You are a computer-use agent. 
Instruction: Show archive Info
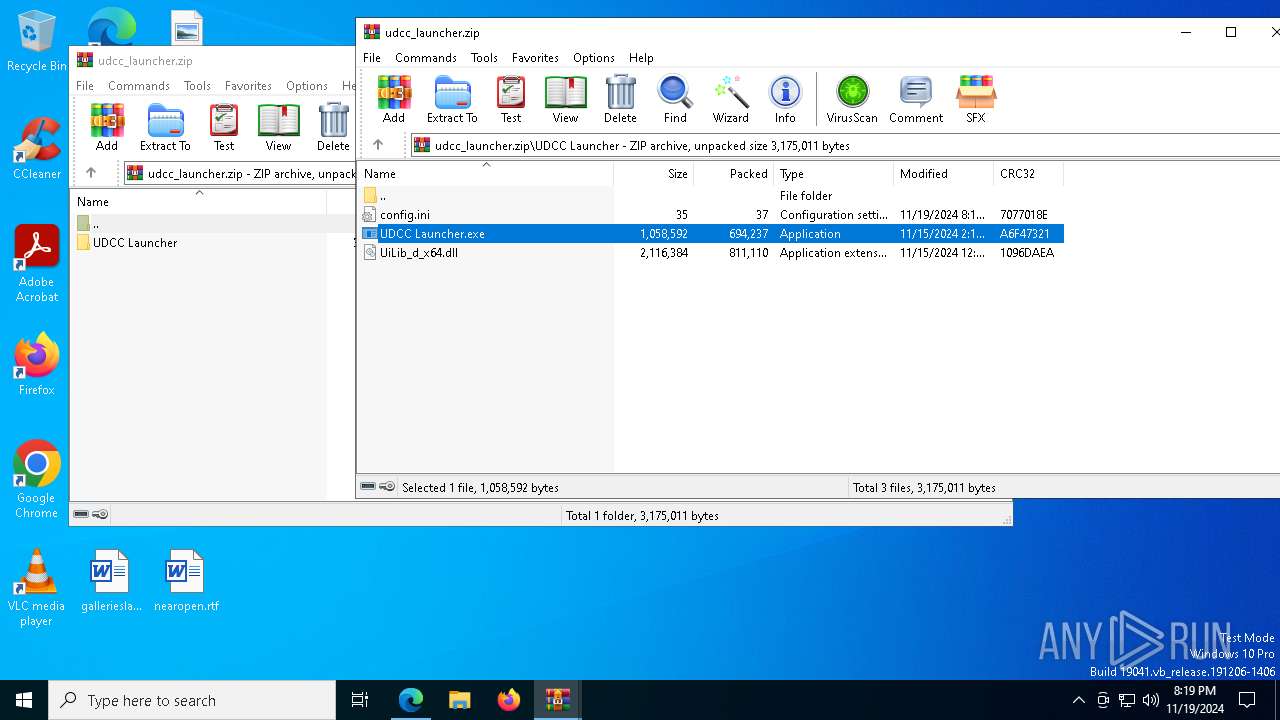click(x=785, y=99)
